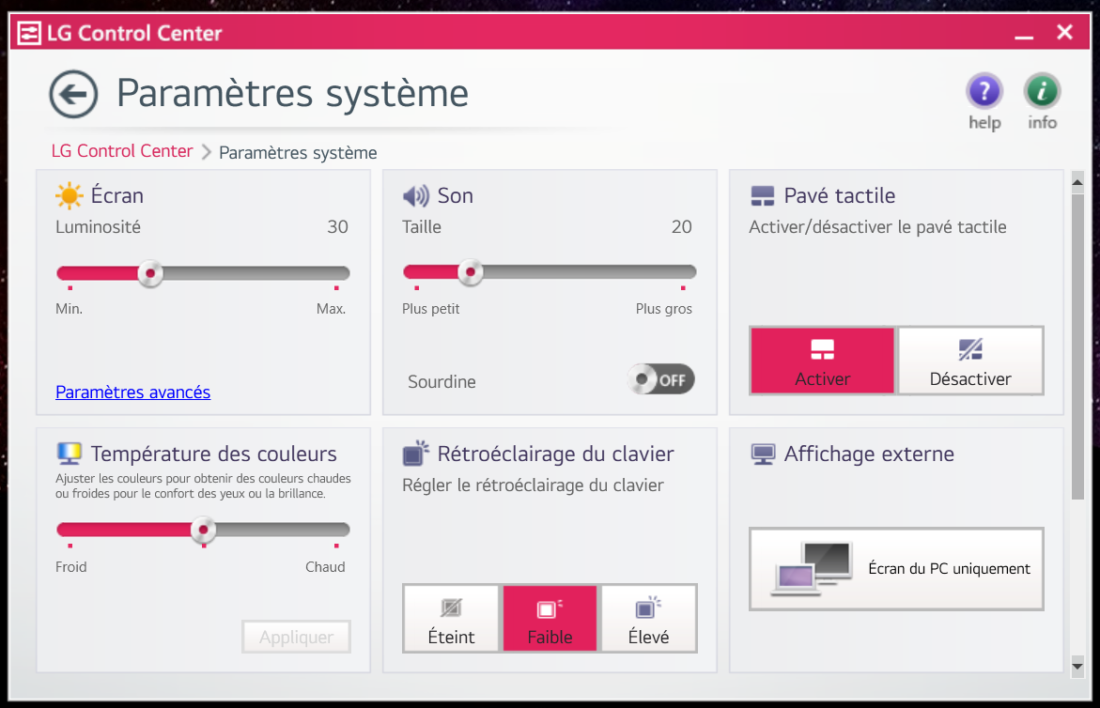
Task: Select Faible keyboard backlight level
Action: (x=550, y=619)
